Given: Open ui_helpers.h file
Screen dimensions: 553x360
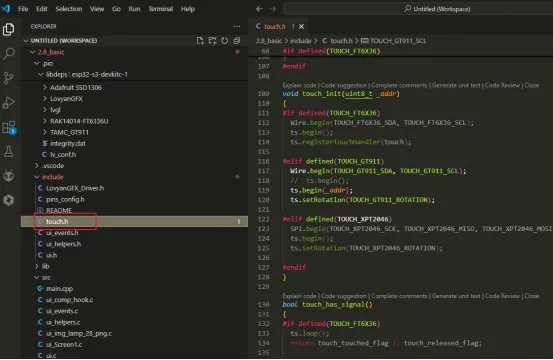Looking at the screenshot, I should pos(63,244).
